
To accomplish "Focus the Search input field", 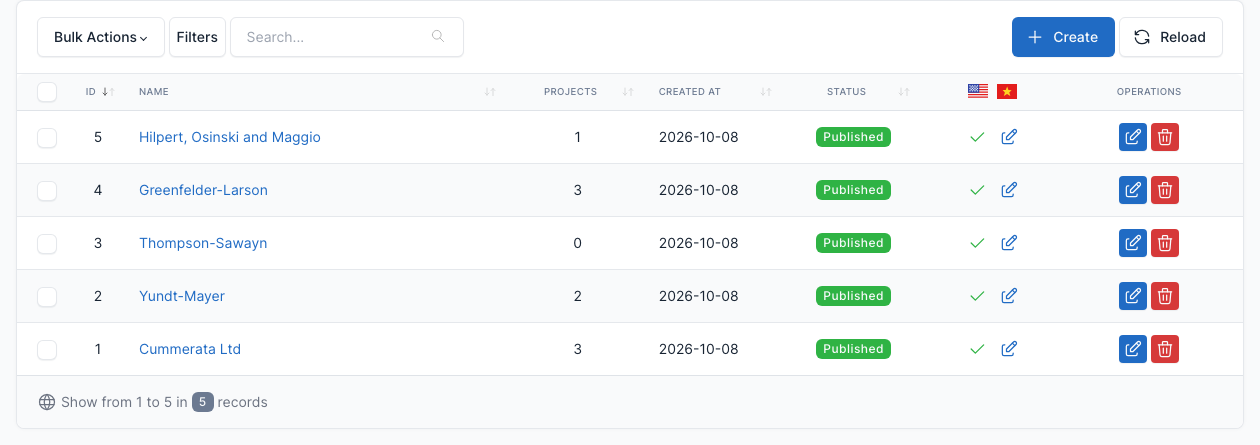I will pos(346,37).
